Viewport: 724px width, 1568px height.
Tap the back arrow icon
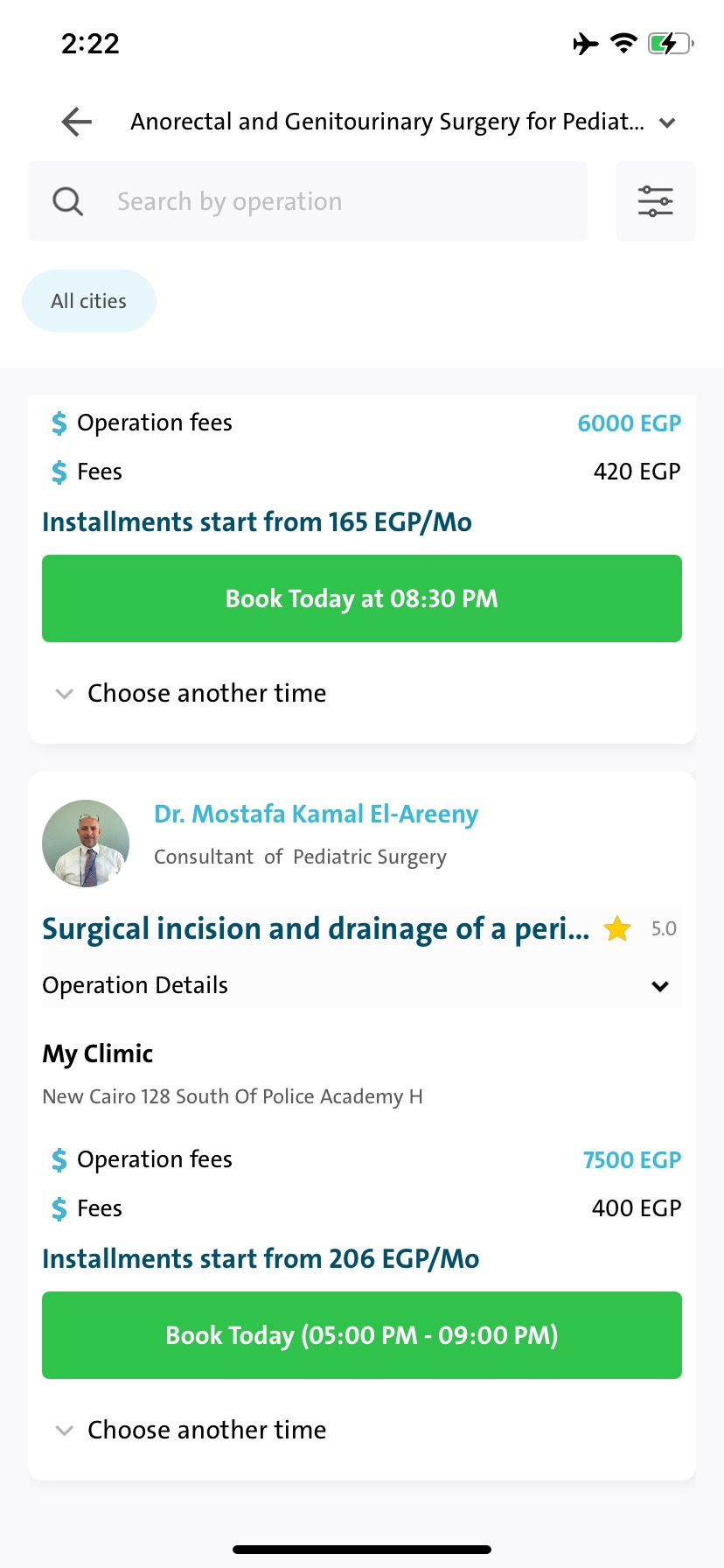click(77, 122)
